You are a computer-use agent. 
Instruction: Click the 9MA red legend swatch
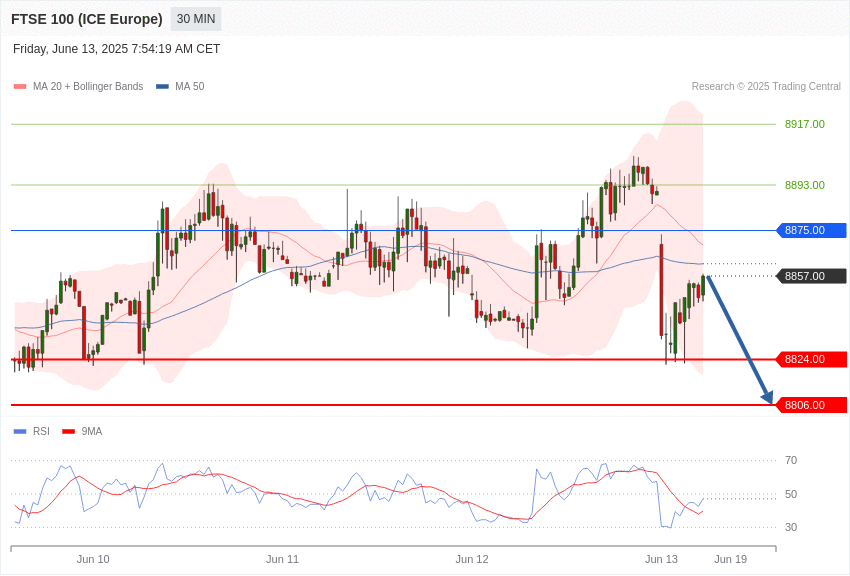click(x=69, y=432)
